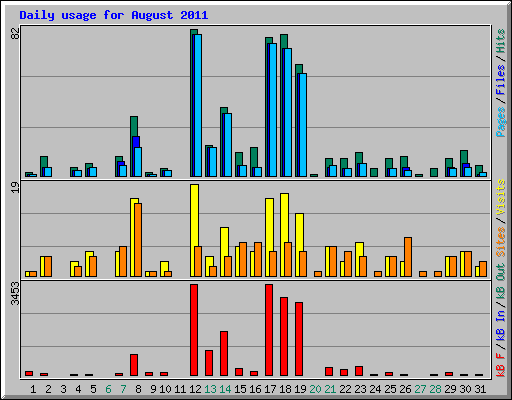The image size is (512, 400).
Task: Click the red kilobytes bar for day 17
Action: (269, 330)
